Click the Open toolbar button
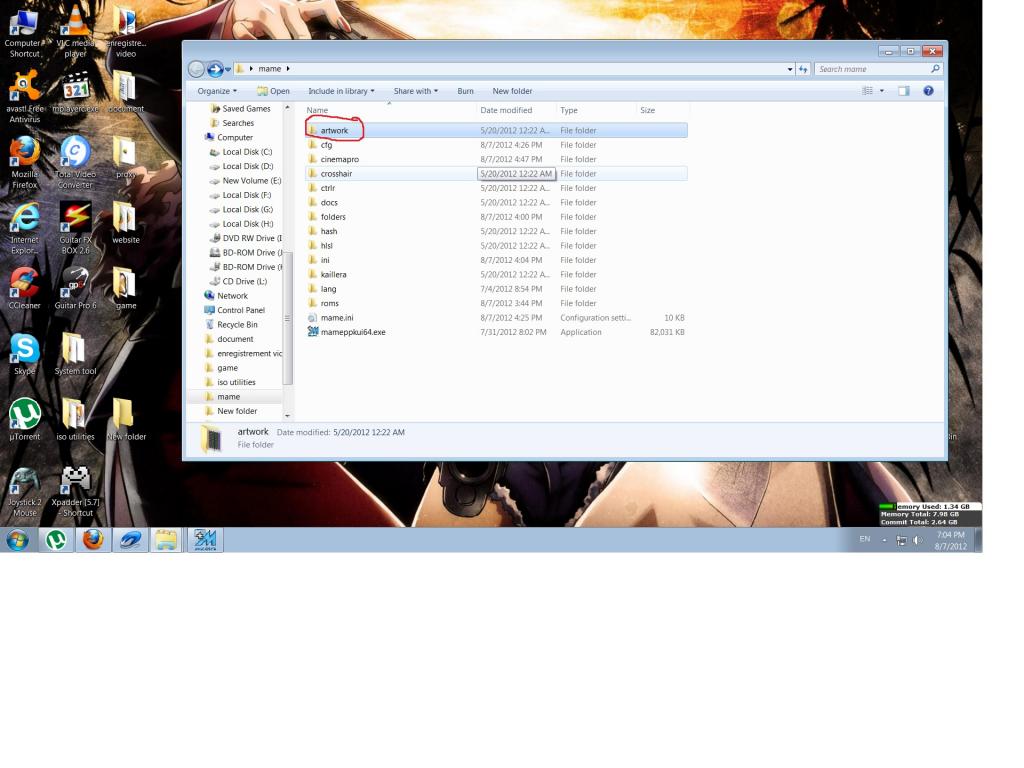Viewport: 1024px width, 768px height. (x=274, y=91)
